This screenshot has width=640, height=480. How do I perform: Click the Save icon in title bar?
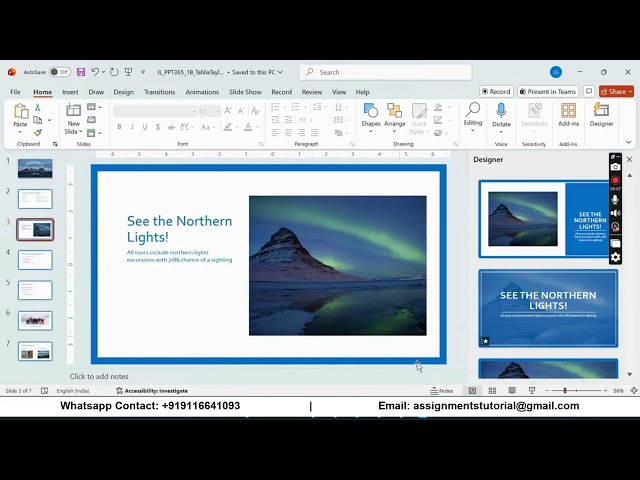tap(81, 72)
